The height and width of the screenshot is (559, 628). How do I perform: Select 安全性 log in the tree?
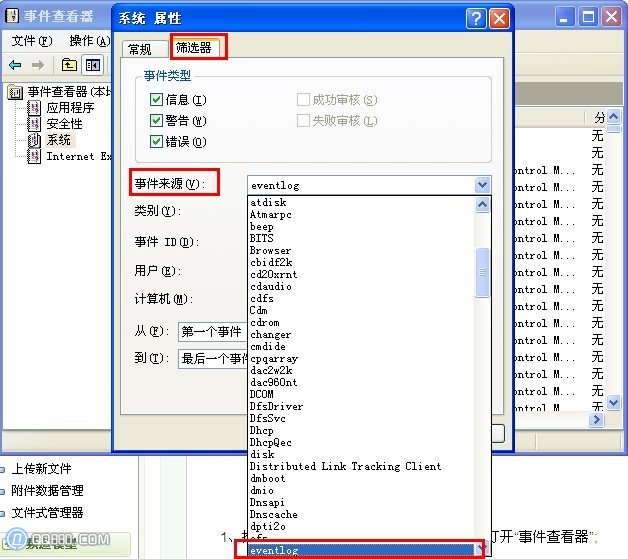click(64, 124)
